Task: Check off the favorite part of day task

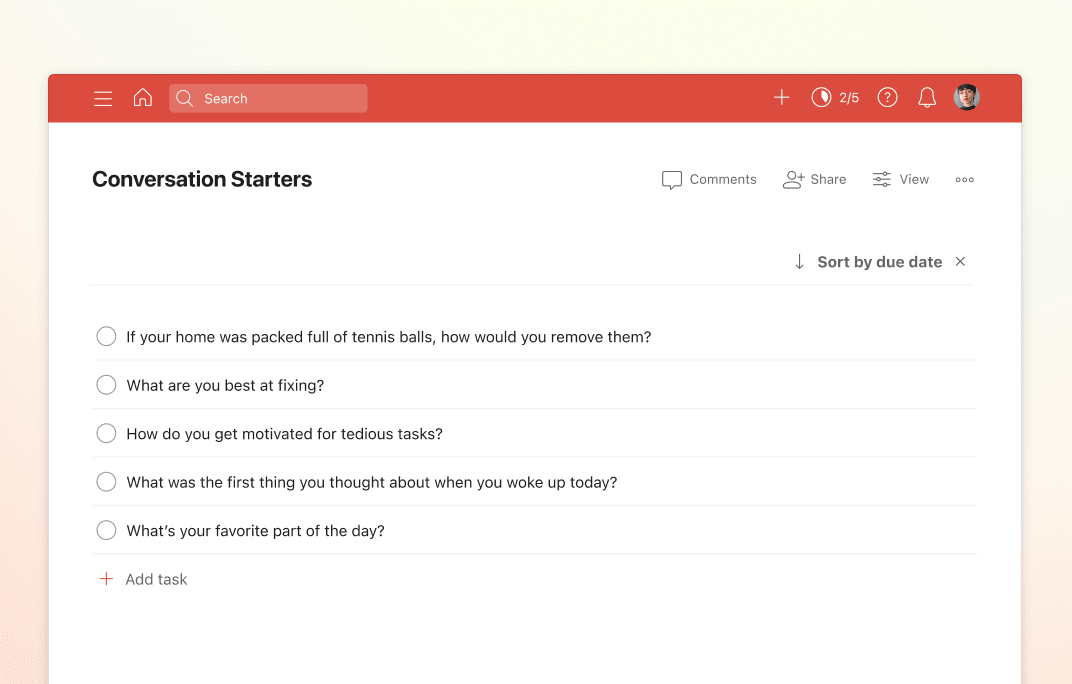Action: point(106,531)
